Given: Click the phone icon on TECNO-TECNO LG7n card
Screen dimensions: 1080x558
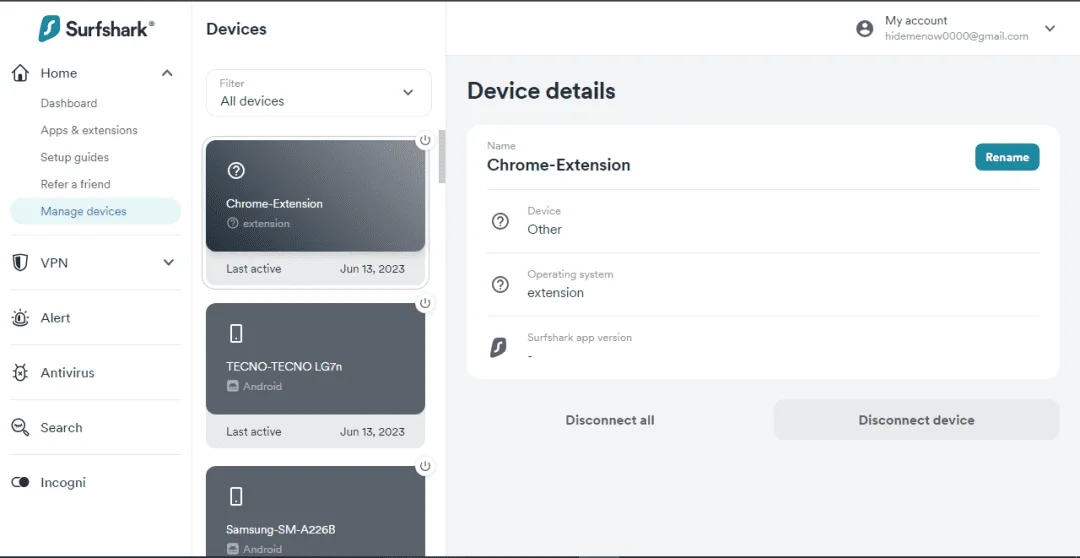Looking at the screenshot, I should point(236,334).
